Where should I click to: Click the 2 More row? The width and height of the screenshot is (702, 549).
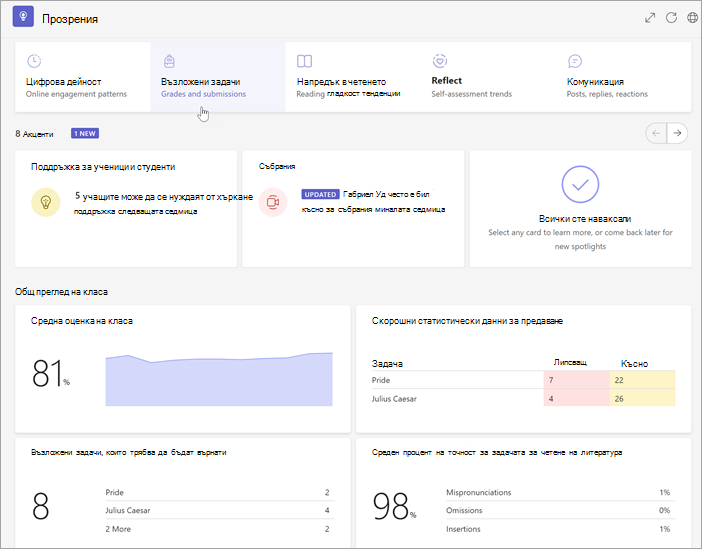point(220,529)
